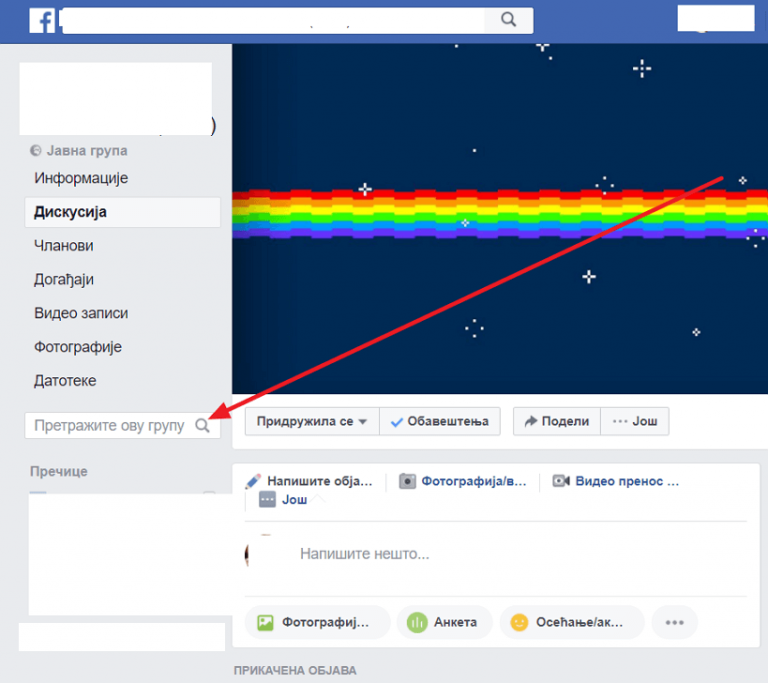Click the Подели share button

pos(557,421)
